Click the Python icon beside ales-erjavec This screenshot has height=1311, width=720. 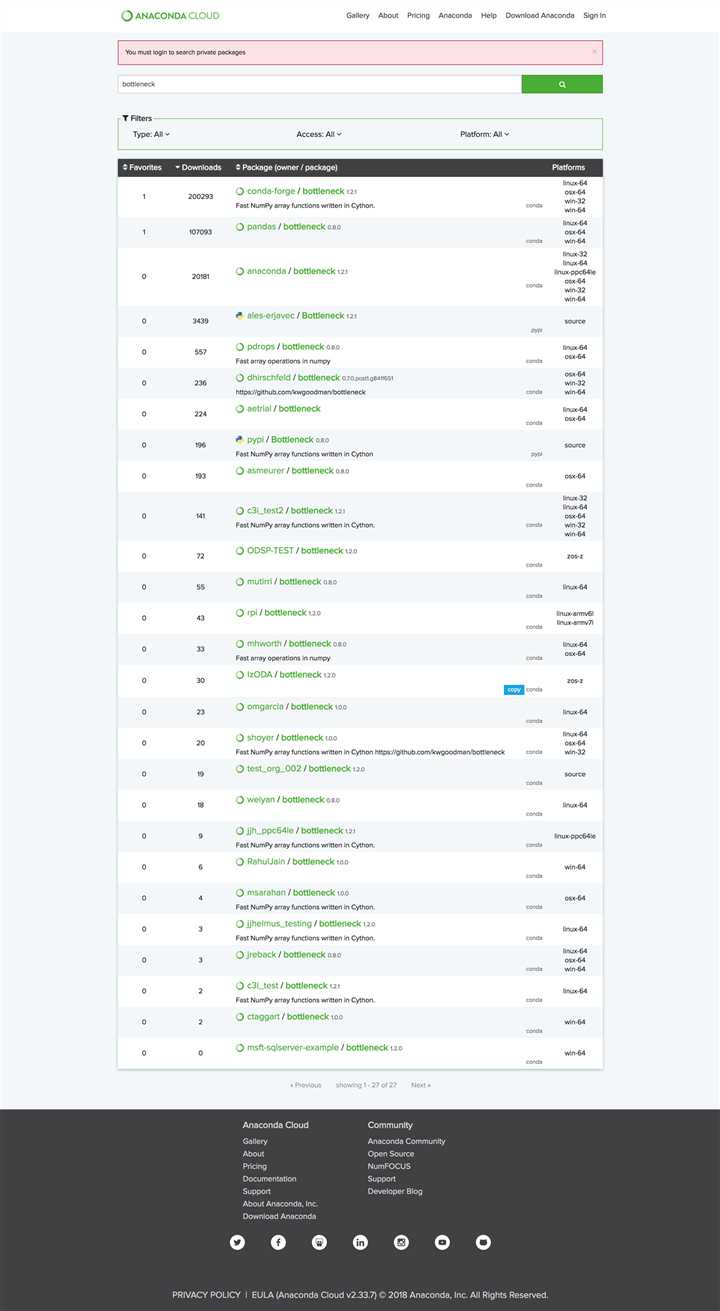tap(240, 315)
